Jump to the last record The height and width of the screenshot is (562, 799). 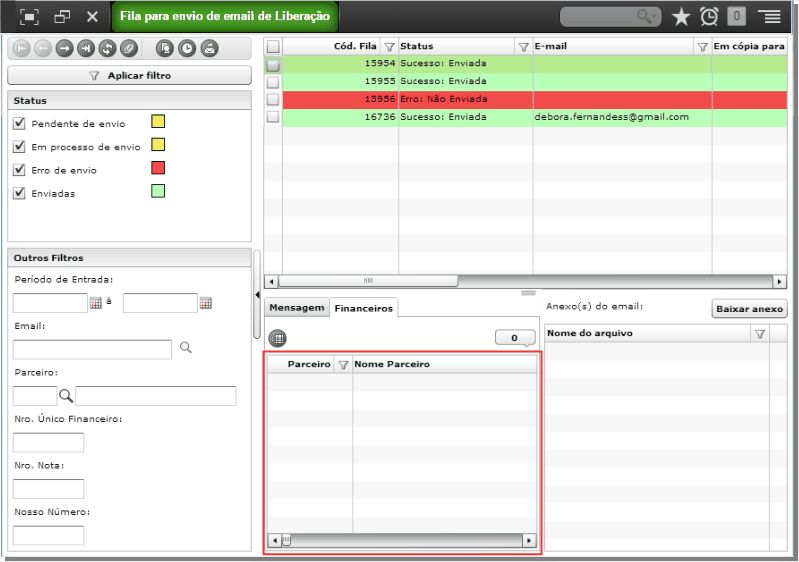tap(86, 48)
